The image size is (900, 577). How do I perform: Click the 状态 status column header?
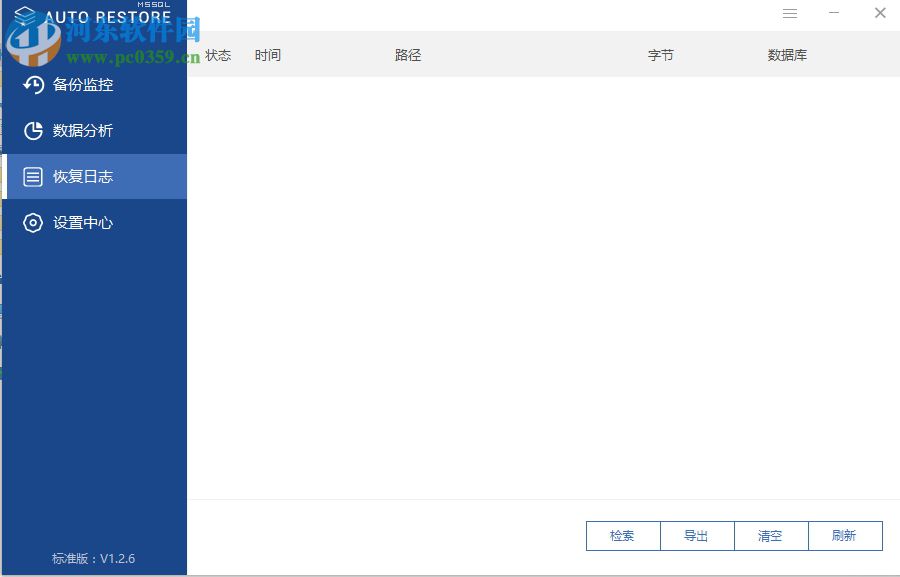pyautogui.click(x=218, y=55)
